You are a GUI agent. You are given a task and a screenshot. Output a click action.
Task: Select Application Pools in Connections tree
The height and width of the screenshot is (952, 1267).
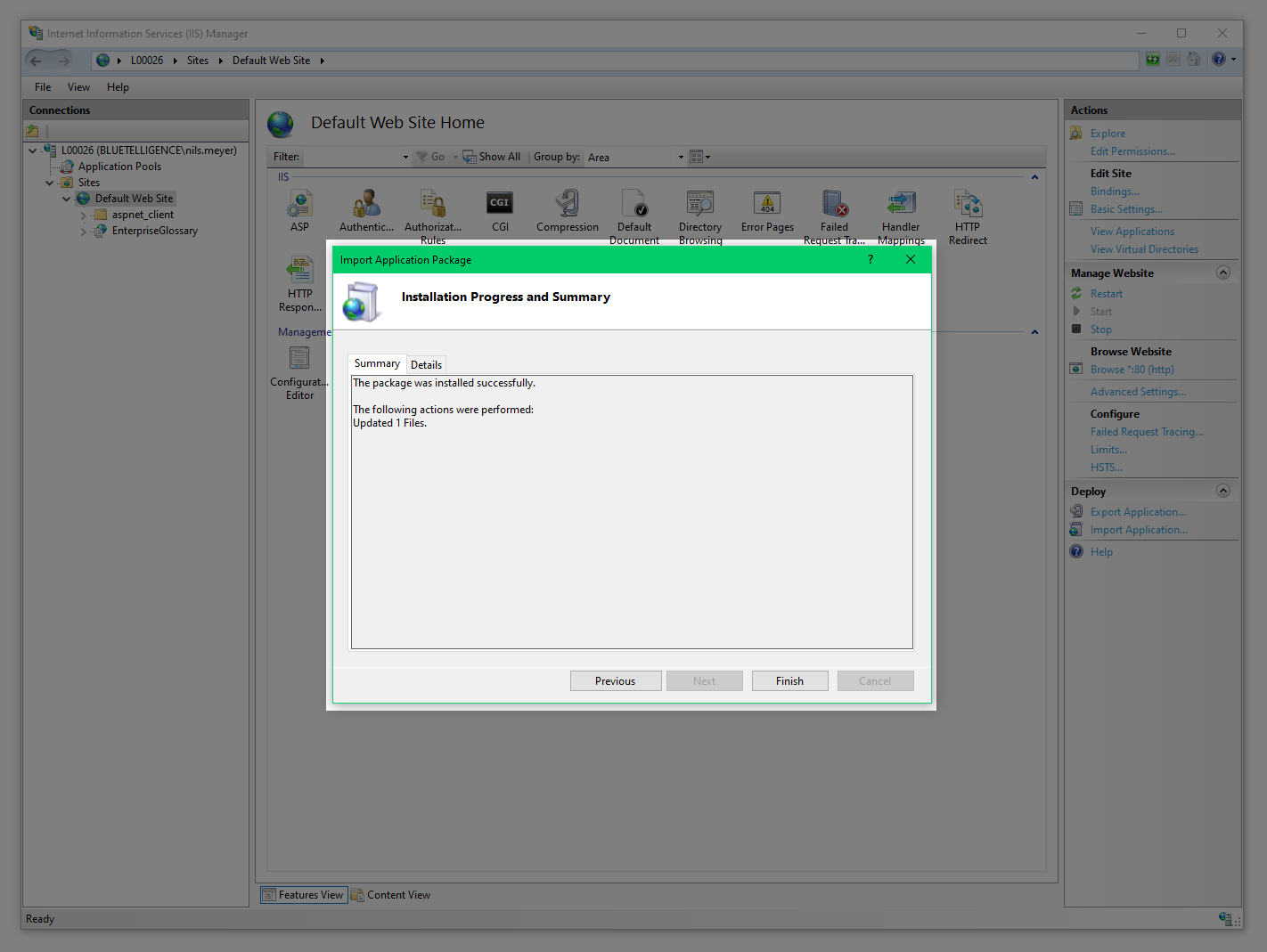119,167
